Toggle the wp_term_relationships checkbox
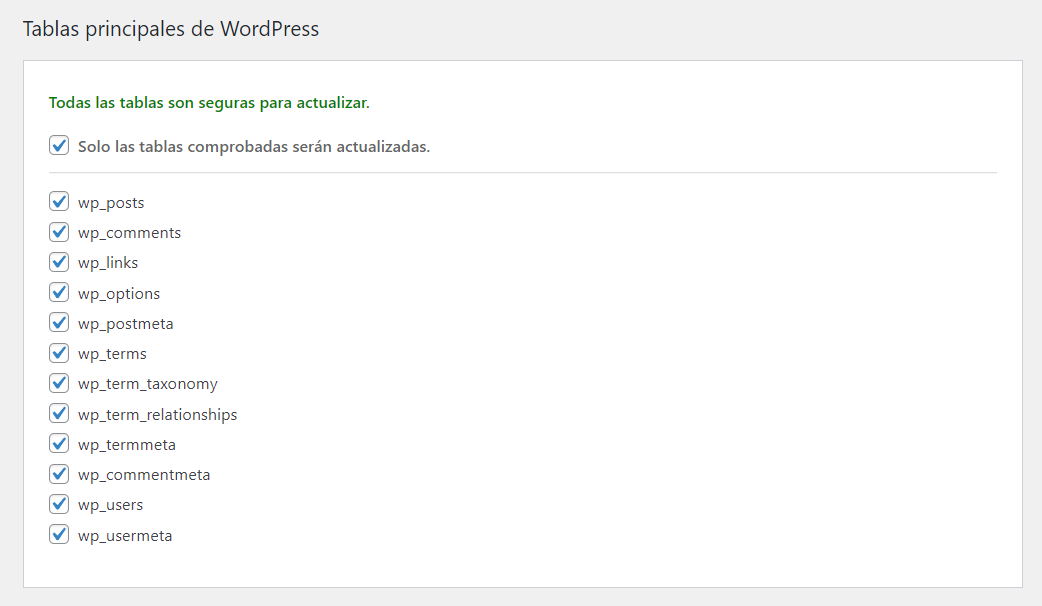 coord(59,413)
